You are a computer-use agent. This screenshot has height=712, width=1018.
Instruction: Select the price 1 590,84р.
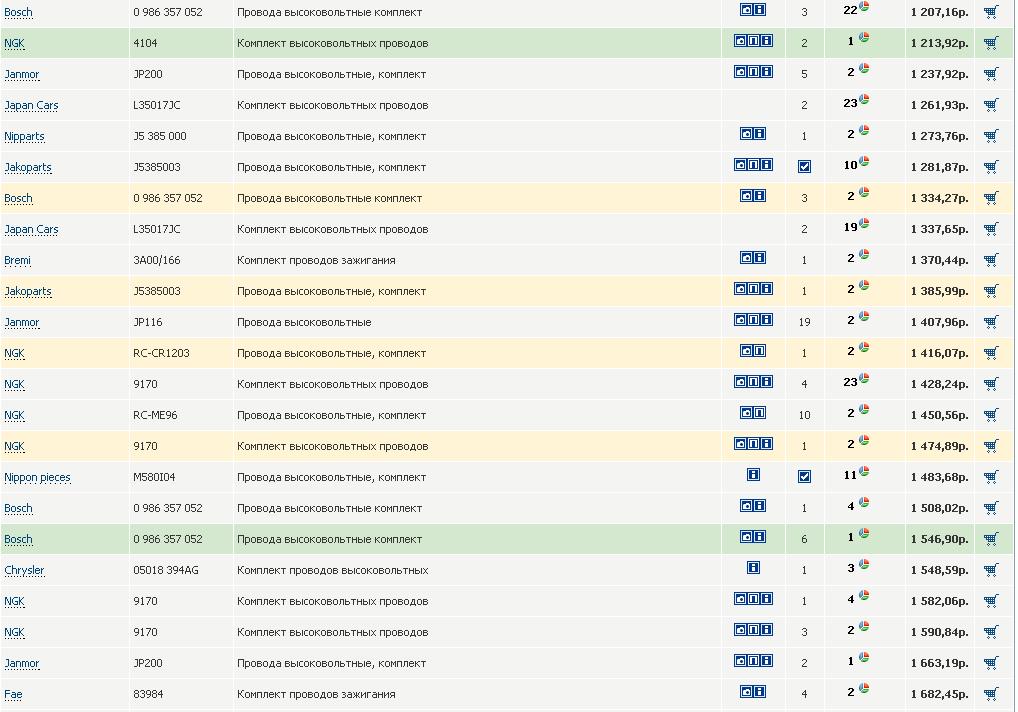[939, 632]
